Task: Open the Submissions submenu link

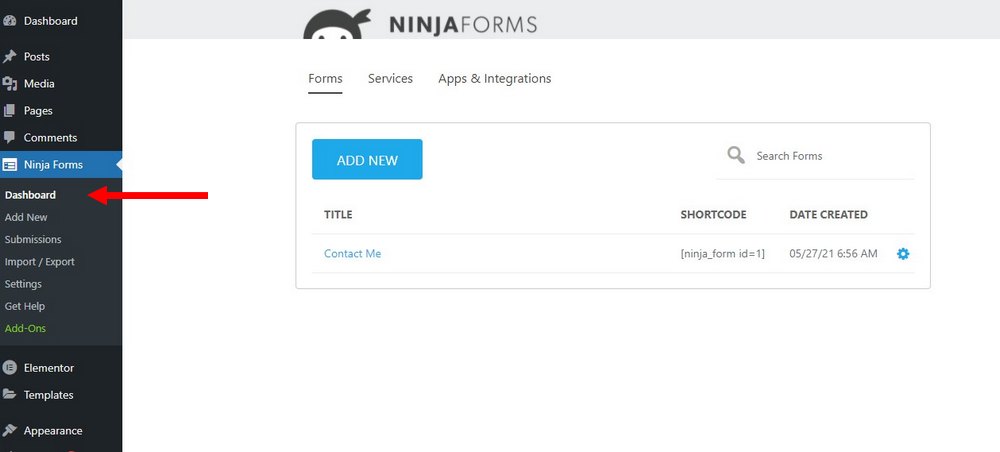Action: (x=33, y=240)
